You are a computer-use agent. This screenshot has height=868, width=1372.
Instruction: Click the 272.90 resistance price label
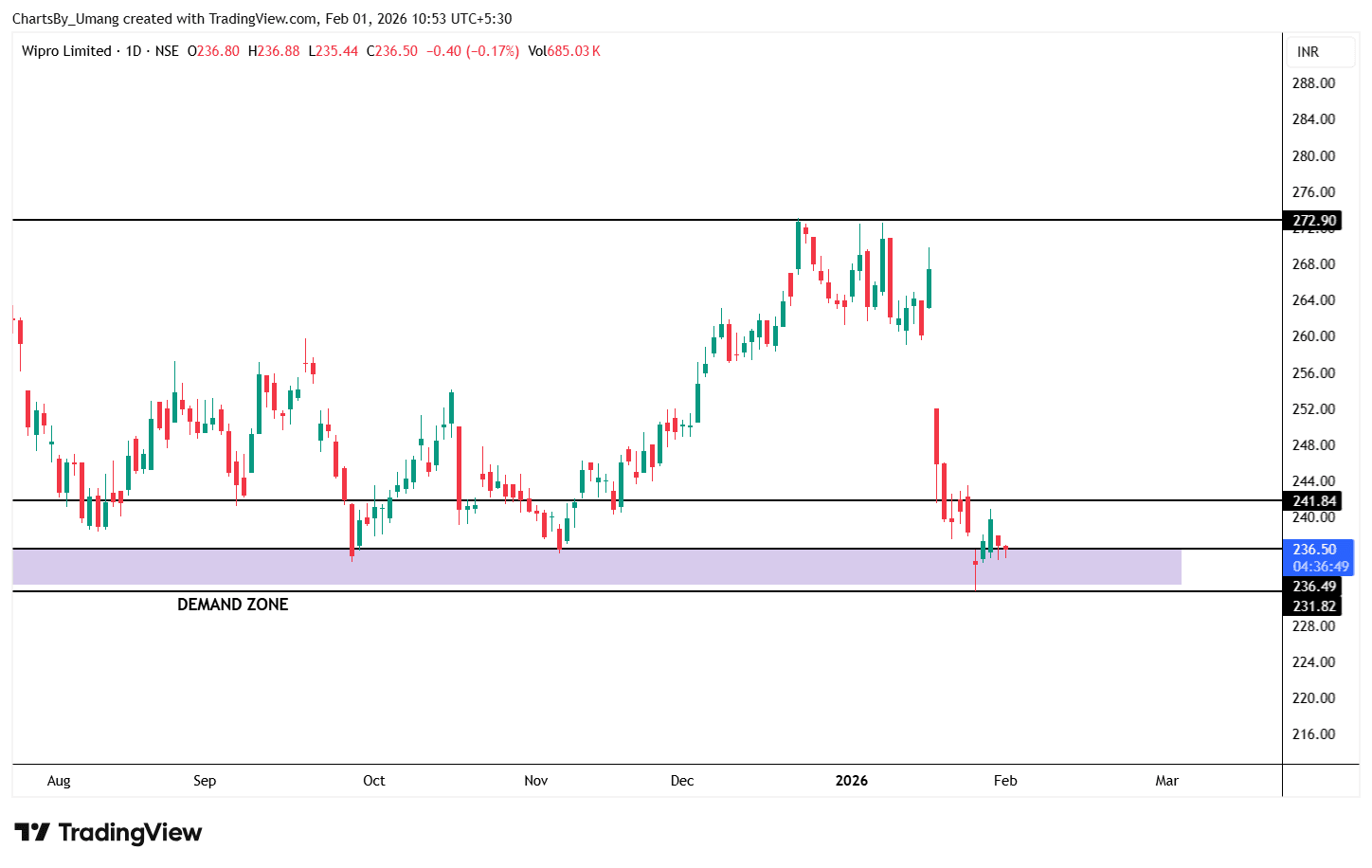(x=1314, y=221)
